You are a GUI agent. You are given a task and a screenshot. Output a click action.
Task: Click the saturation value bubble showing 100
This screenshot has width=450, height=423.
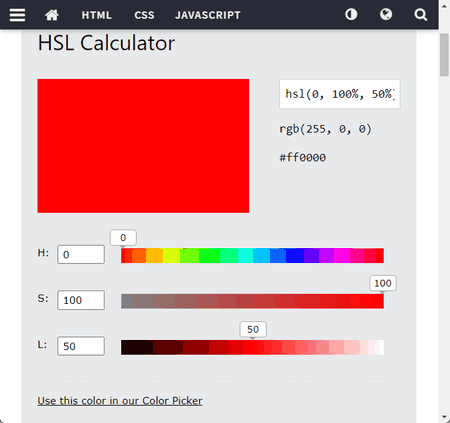[383, 283]
